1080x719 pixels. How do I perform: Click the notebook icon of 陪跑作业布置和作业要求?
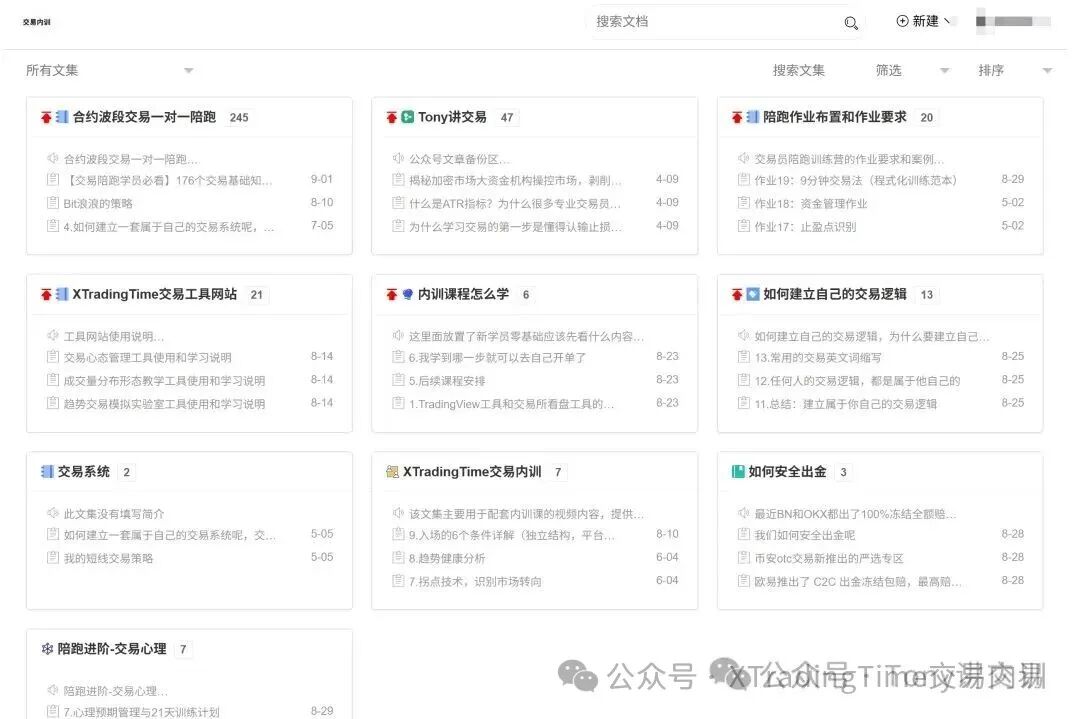(x=753, y=117)
